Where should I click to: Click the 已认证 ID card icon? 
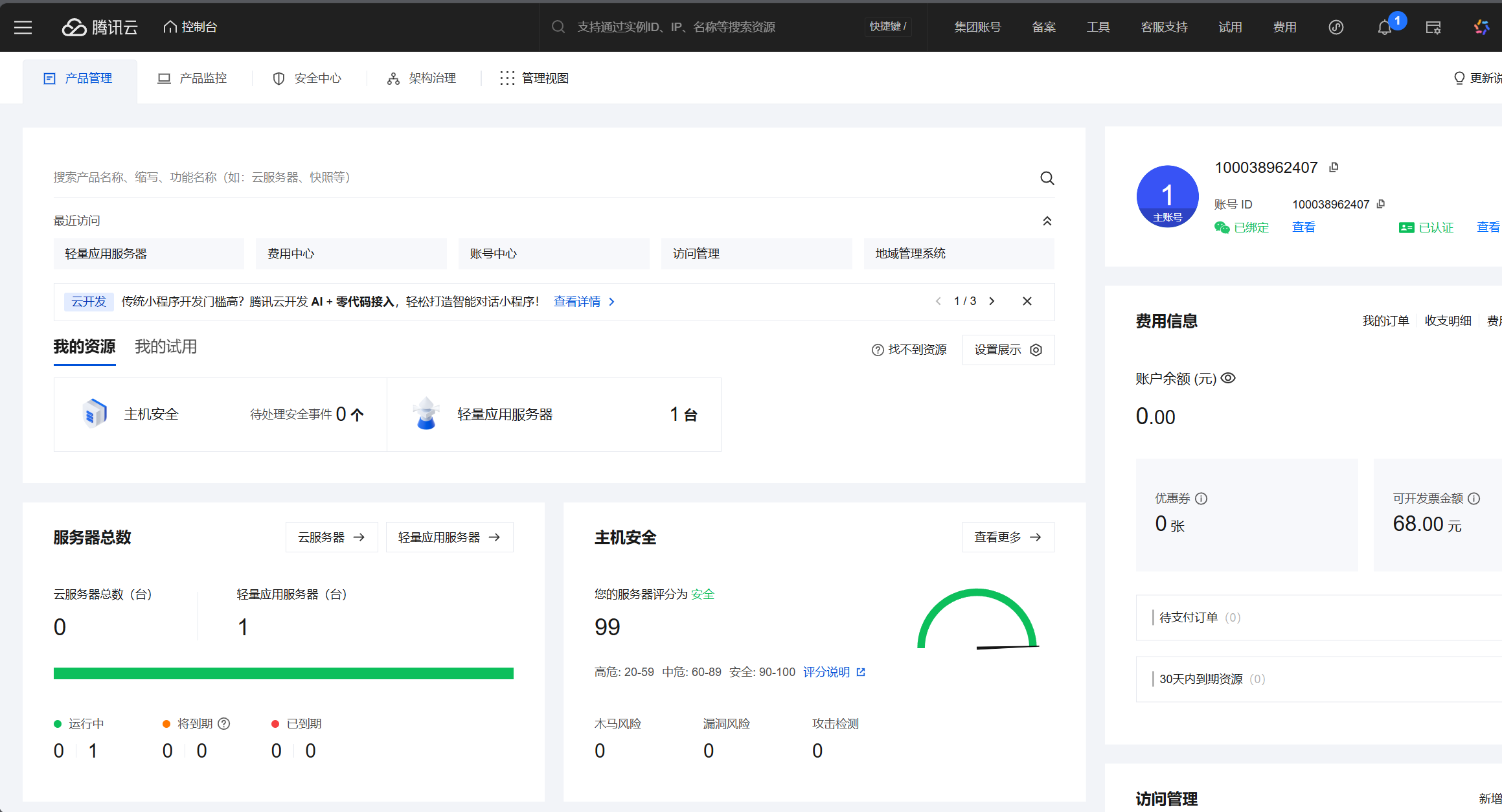click(x=1406, y=227)
